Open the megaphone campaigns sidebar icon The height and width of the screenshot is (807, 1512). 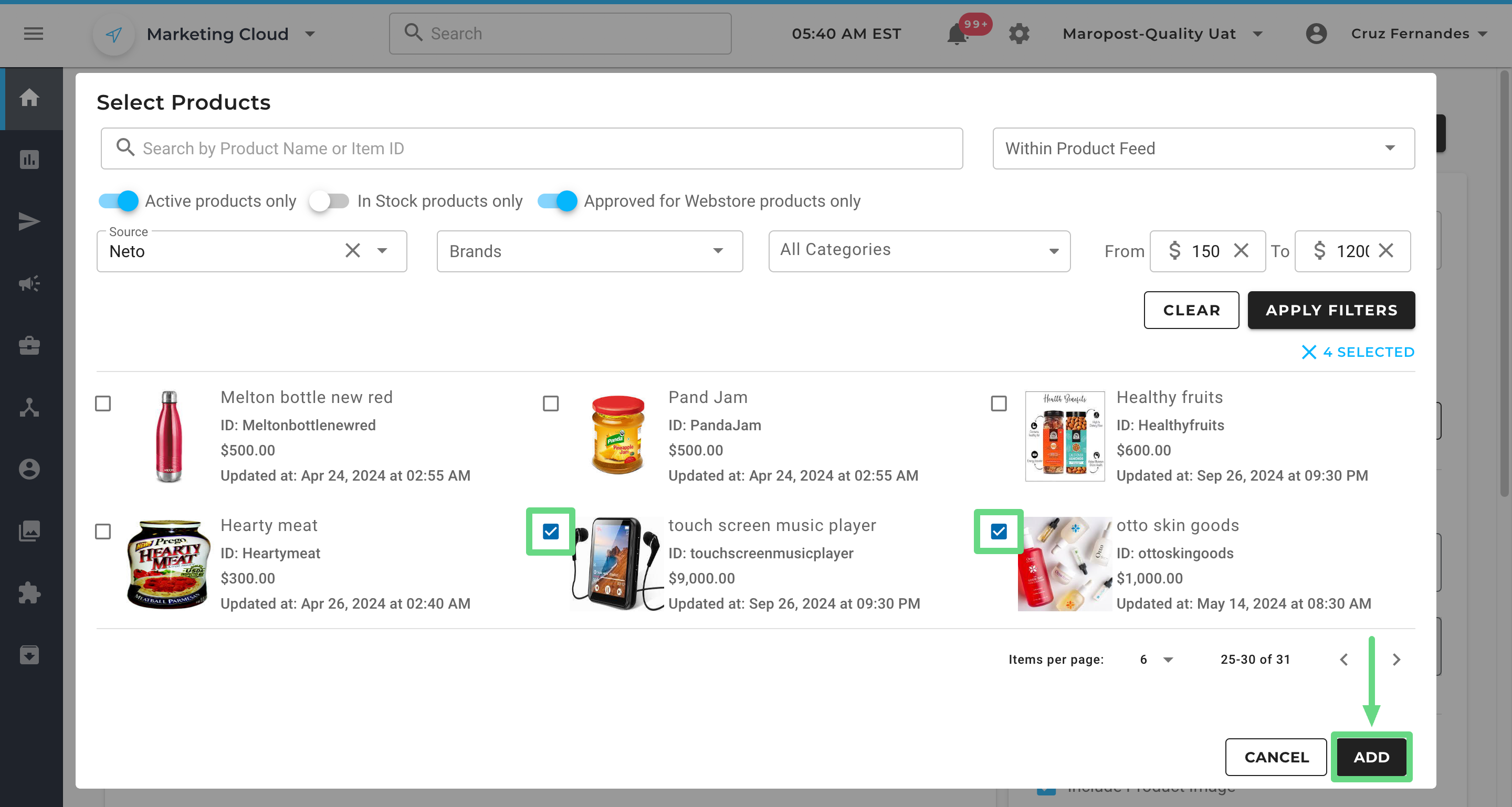(x=29, y=284)
